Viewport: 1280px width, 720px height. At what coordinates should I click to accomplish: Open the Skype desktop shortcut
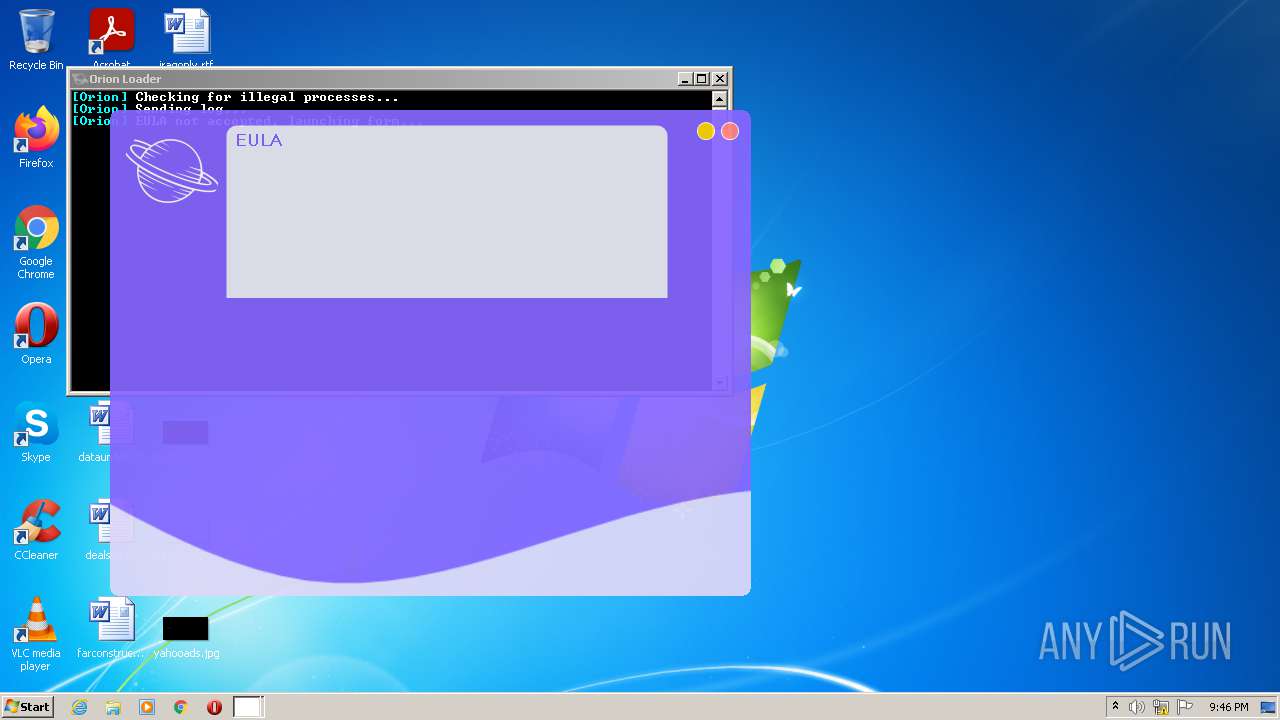click(36, 432)
